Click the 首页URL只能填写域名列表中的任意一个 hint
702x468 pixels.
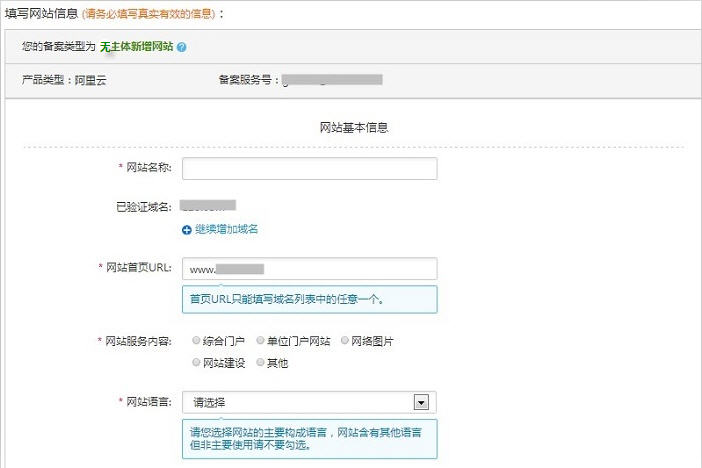point(310,299)
